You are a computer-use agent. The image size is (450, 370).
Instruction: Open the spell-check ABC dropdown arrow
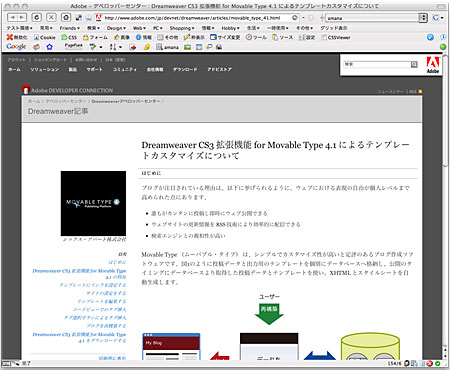pyautogui.click(x=101, y=47)
